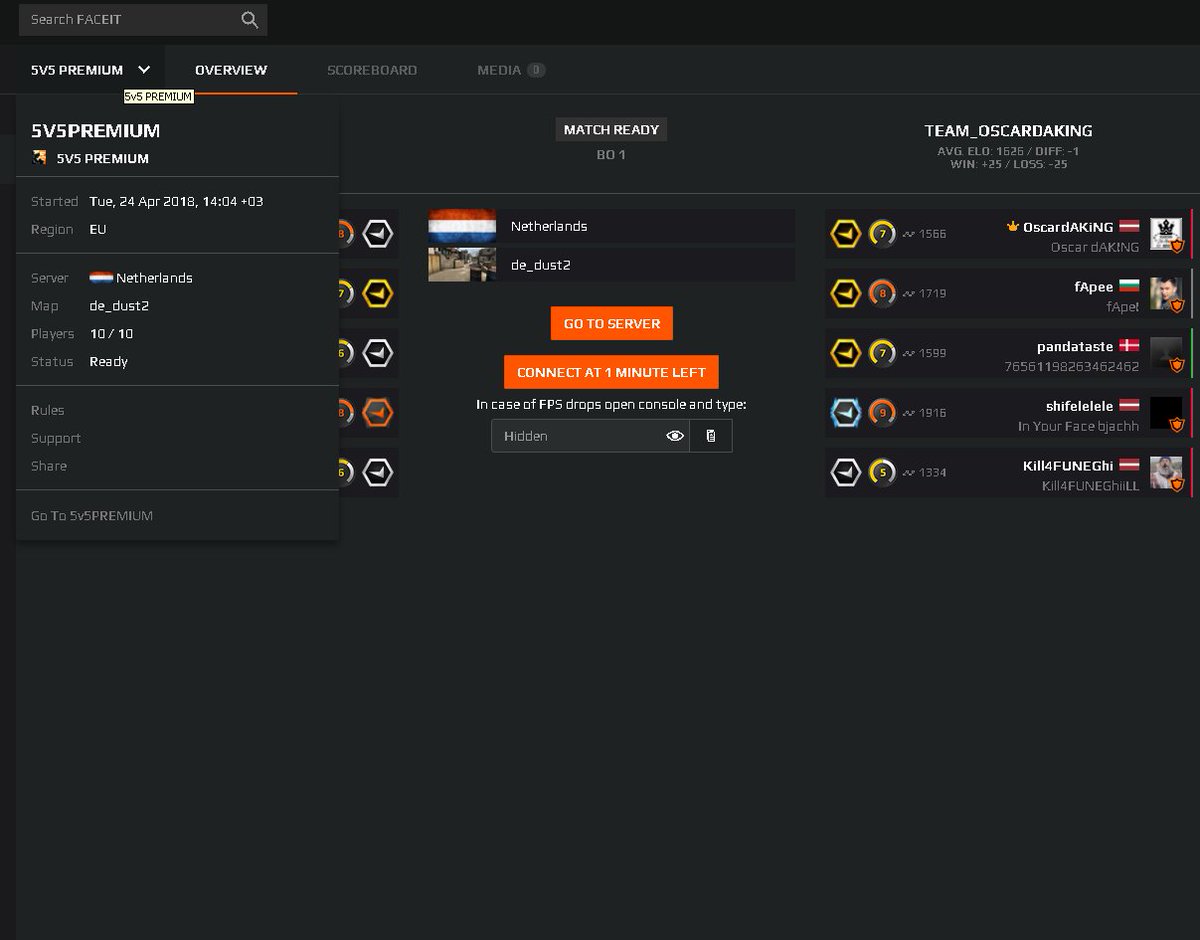Screen dimensions: 1200x940
Task: Click the de_dust2 map thumbnail
Action: pyautogui.click(x=462, y=265)
